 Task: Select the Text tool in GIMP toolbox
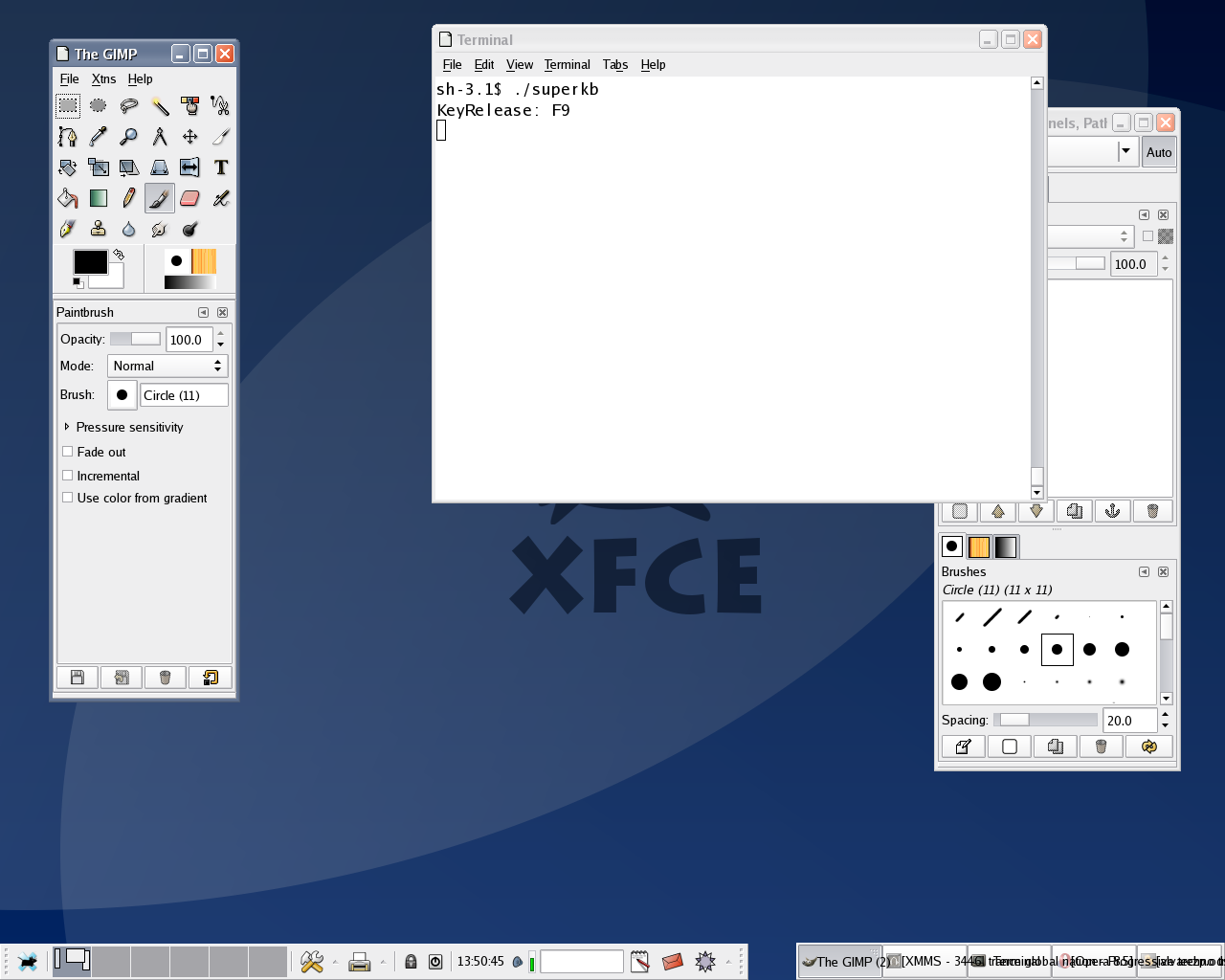pyautogui.click(x=221, y=167)
